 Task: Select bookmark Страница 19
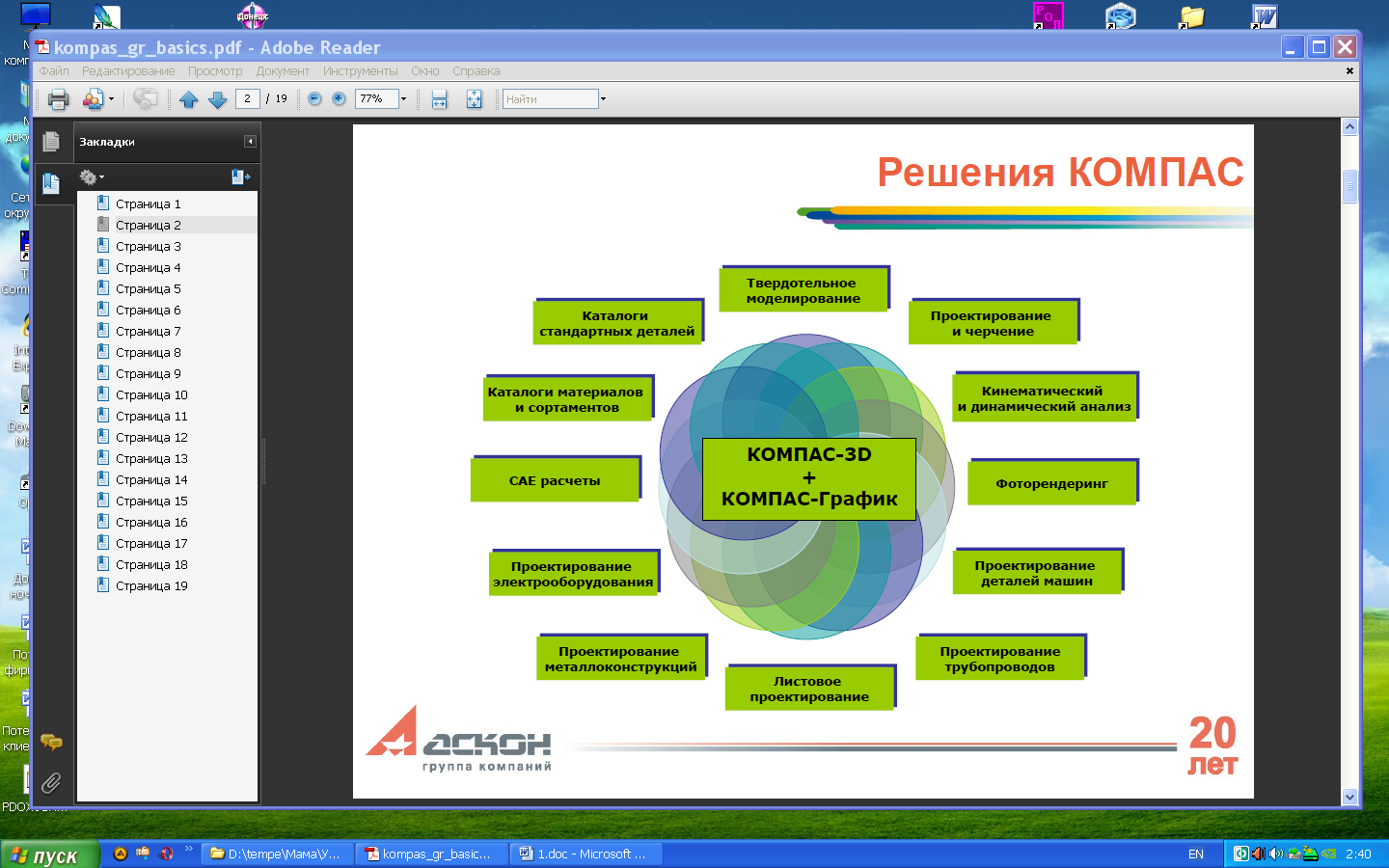[151, 585]
